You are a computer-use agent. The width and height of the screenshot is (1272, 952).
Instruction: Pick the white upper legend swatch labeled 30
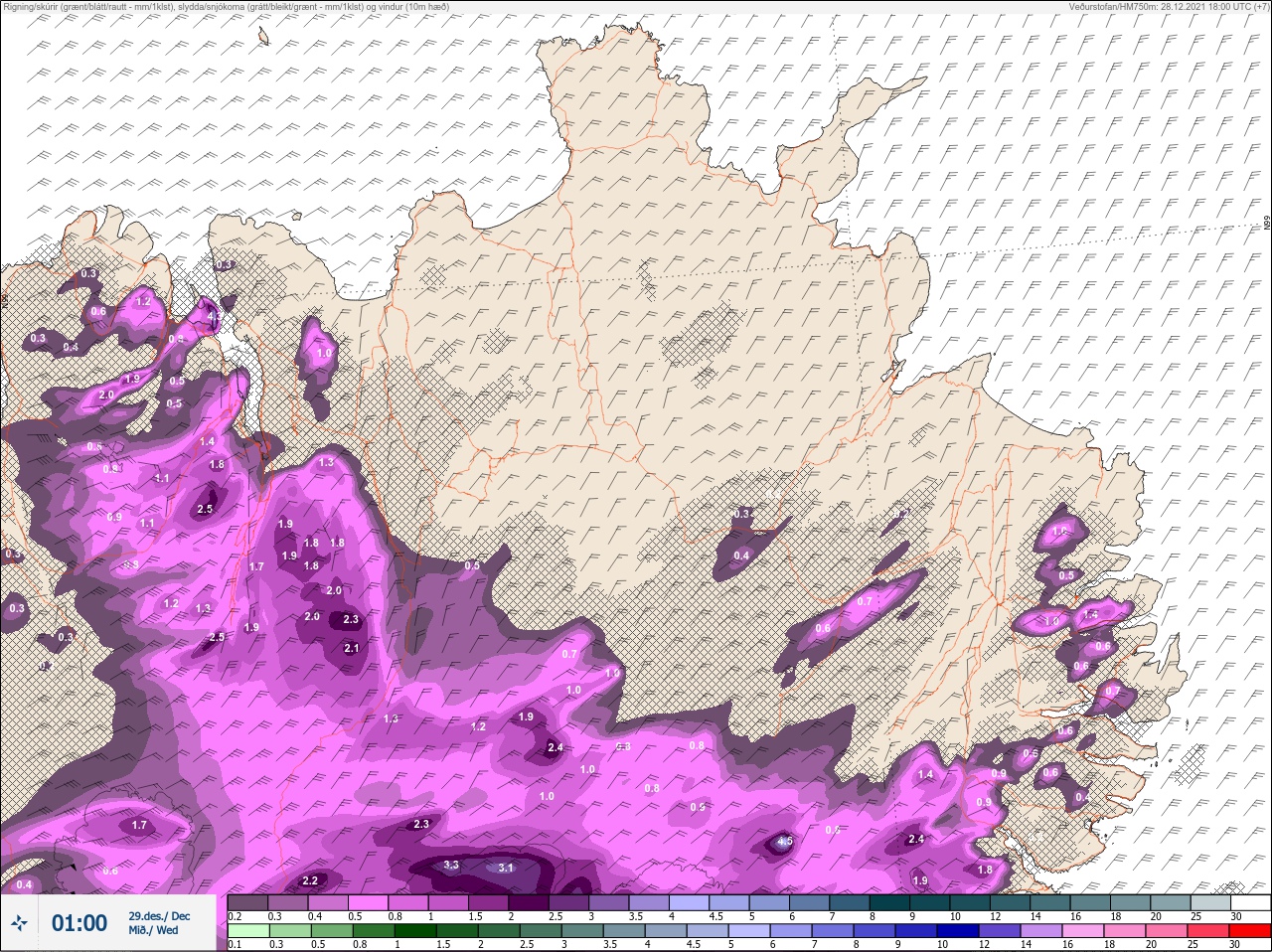tap(1251, 902)
